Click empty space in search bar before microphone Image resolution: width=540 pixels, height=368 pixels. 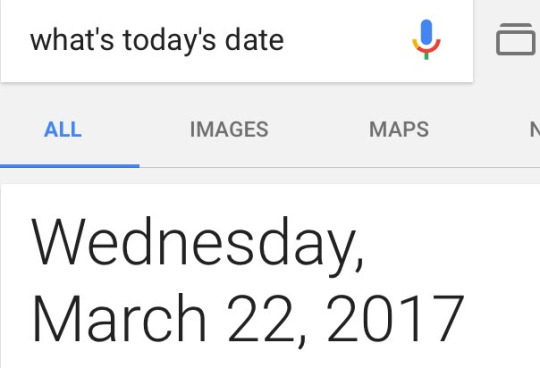click(348, 40)
